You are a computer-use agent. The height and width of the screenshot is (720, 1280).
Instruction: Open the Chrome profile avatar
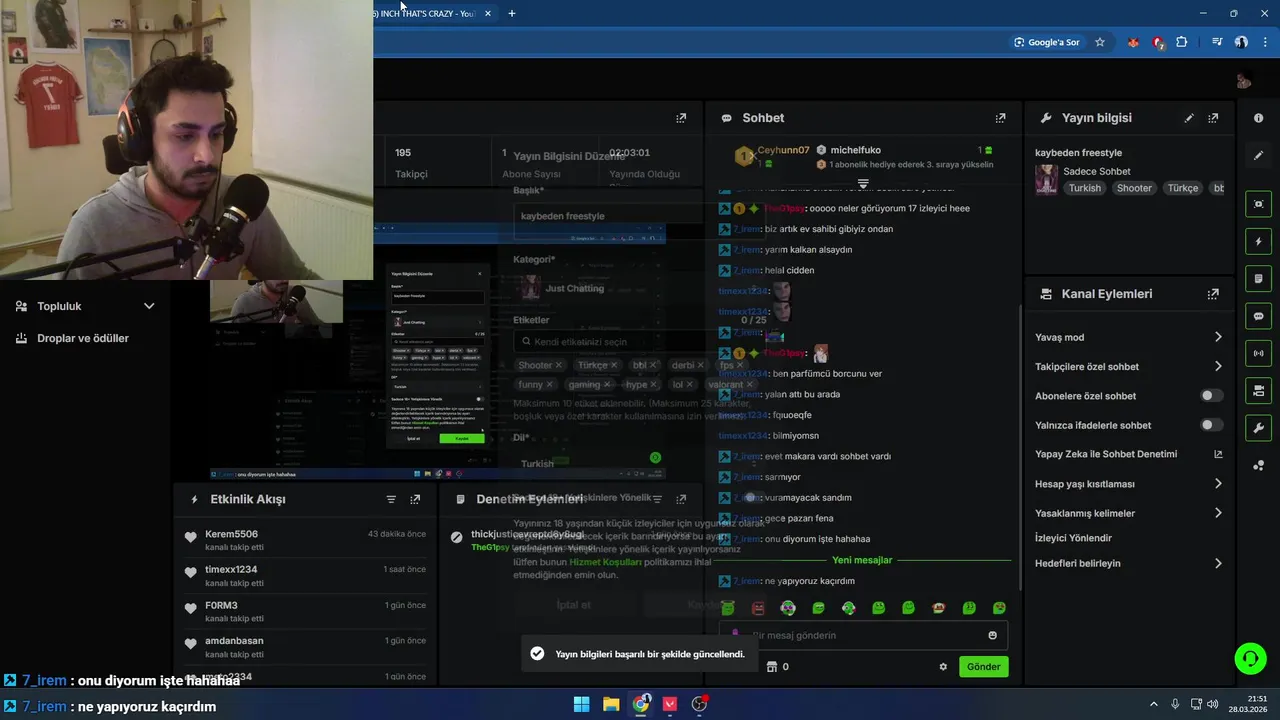[1241, 42]
